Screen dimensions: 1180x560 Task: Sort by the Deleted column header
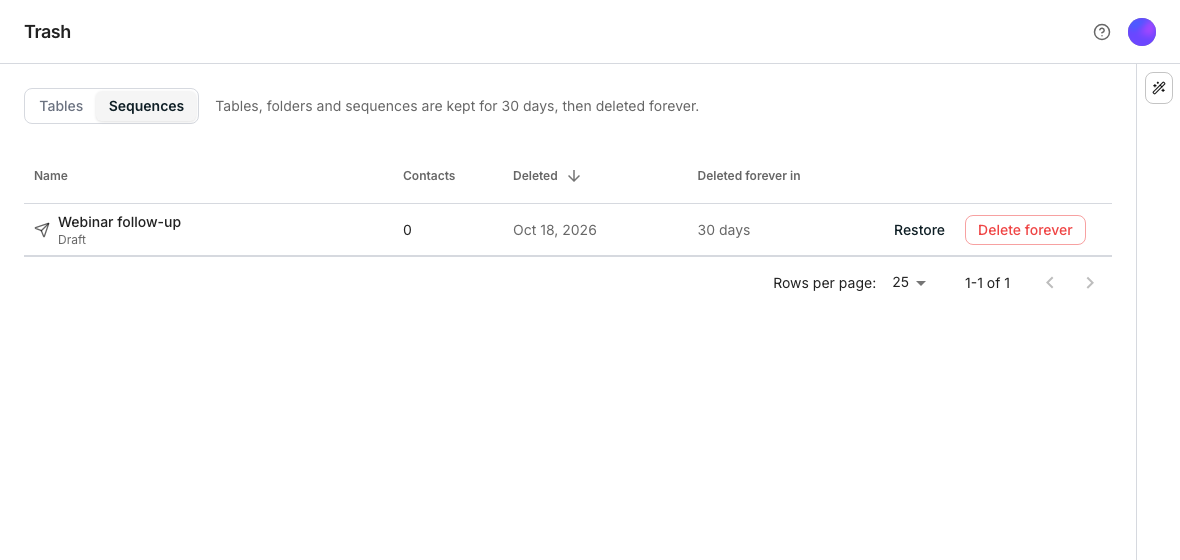click(x=535, y=175)
